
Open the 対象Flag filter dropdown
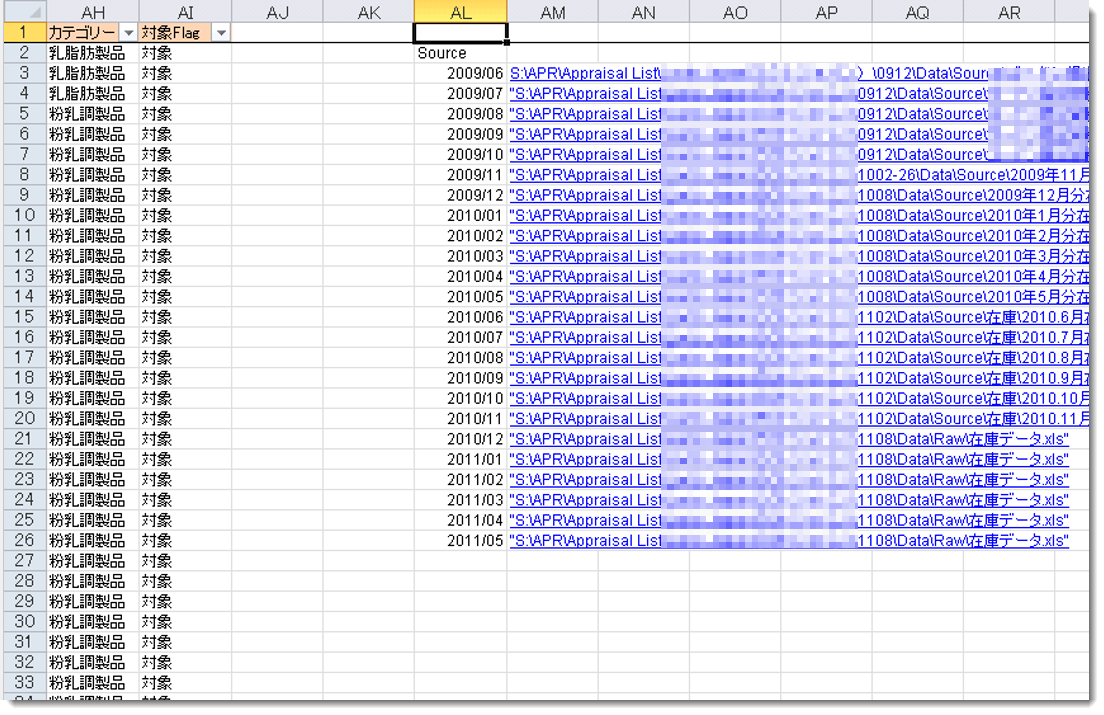221,33
